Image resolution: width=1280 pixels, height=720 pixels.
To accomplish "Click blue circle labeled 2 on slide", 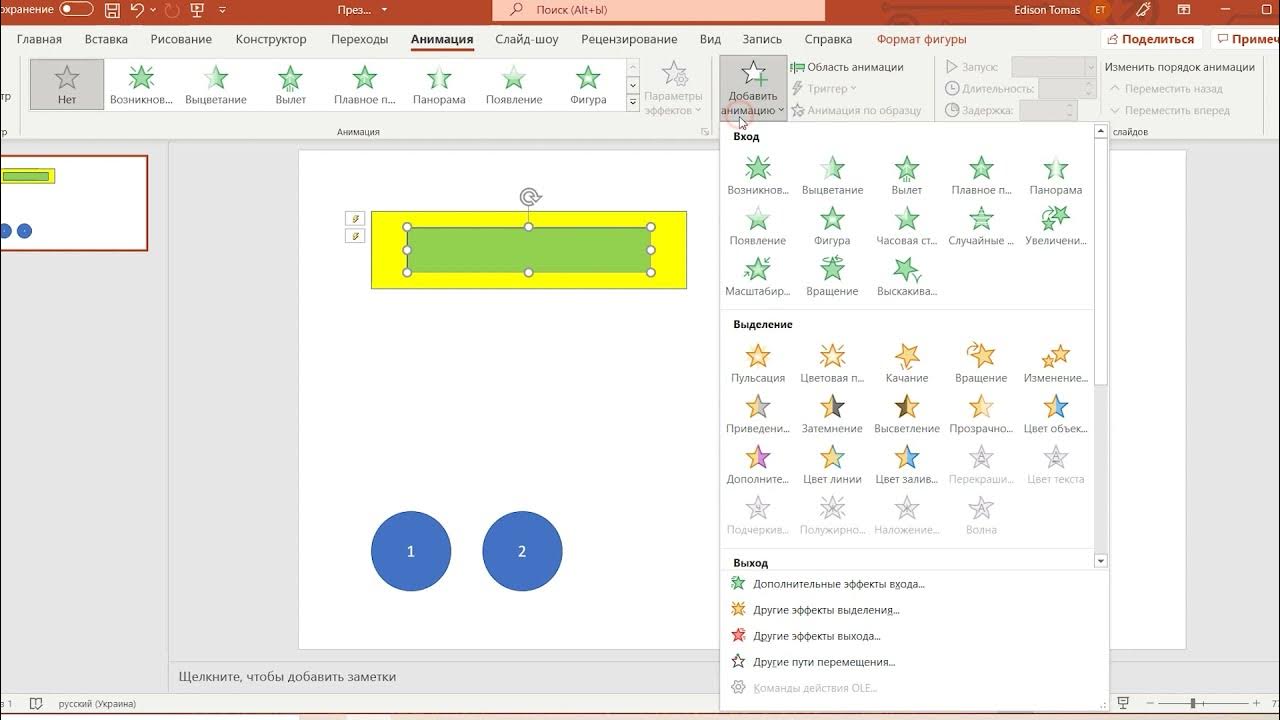I will 522,551.
